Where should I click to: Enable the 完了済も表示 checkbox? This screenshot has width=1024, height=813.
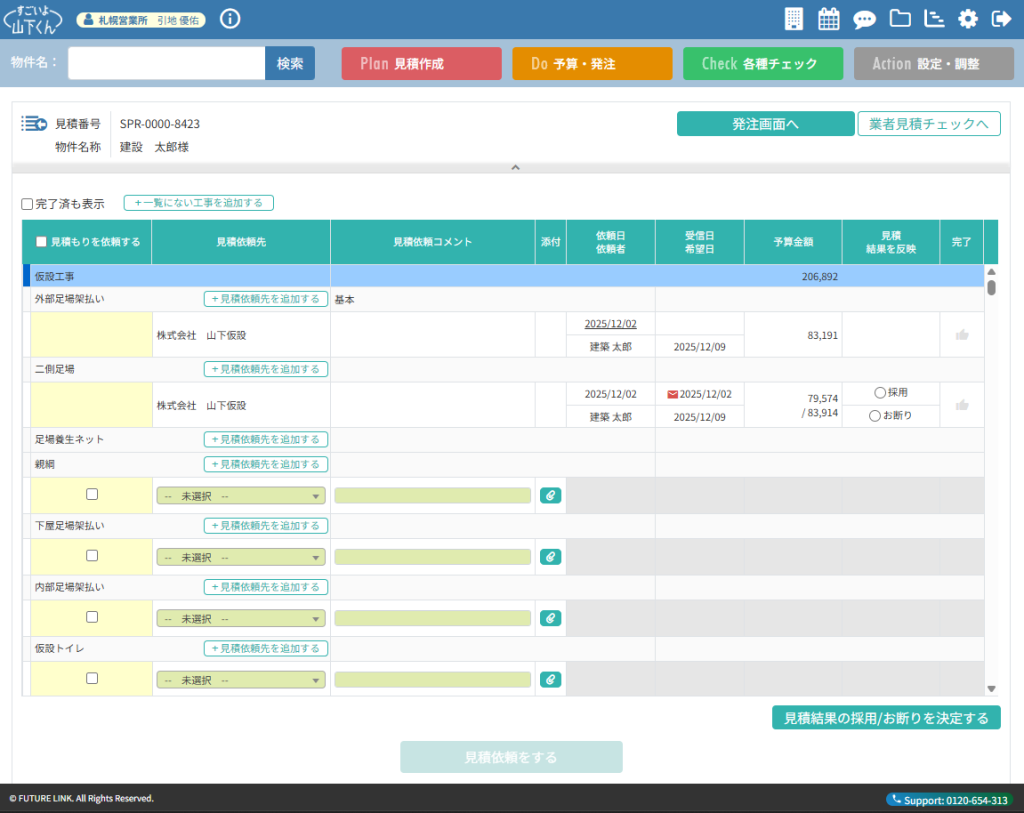[x=28, y=204]
